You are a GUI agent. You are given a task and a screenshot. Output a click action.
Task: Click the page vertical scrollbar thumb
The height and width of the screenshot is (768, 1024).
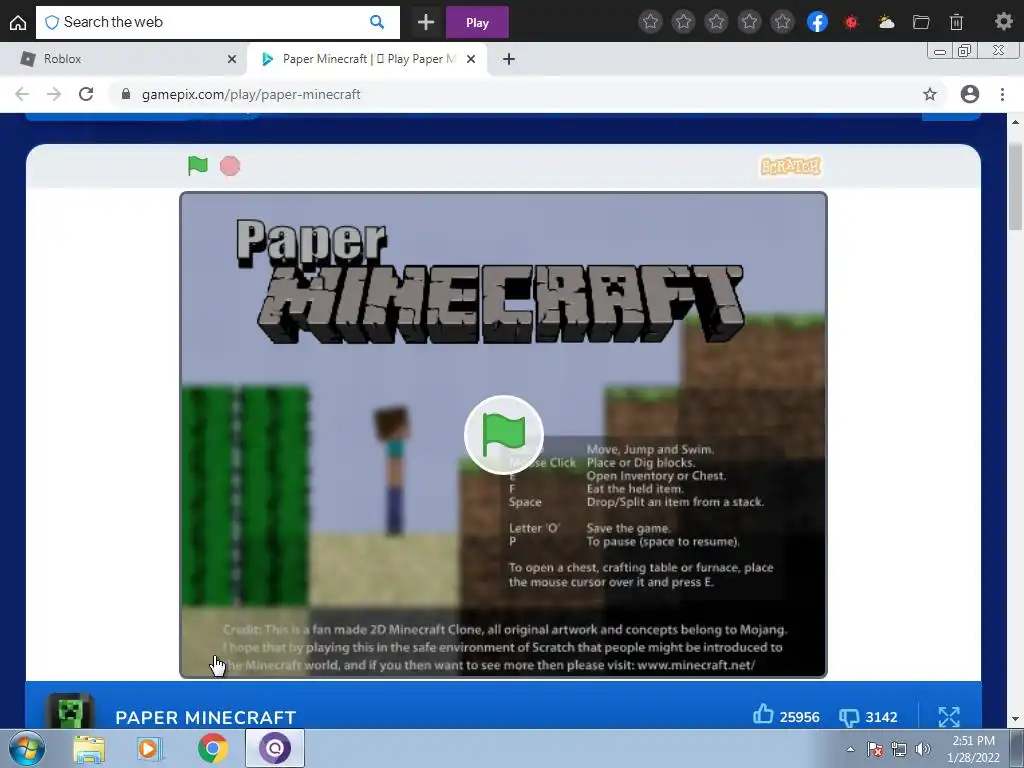(1015, 187)
